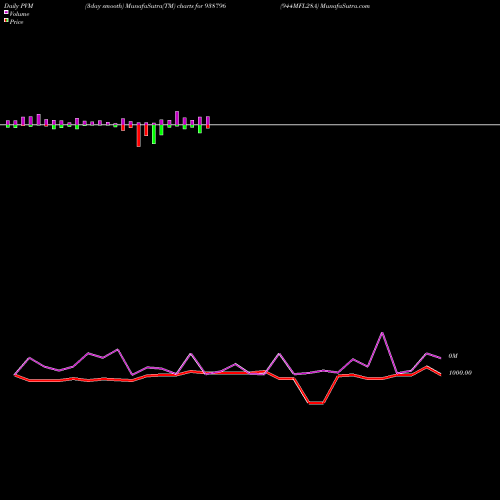Select the Volume legend label

[x=19, y=14]
